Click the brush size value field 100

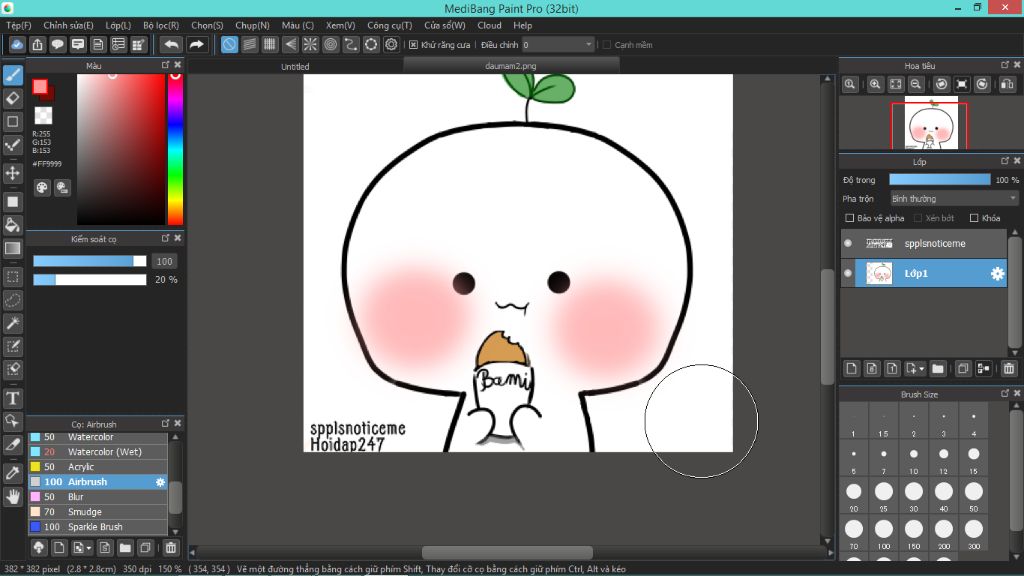point(164,261)
